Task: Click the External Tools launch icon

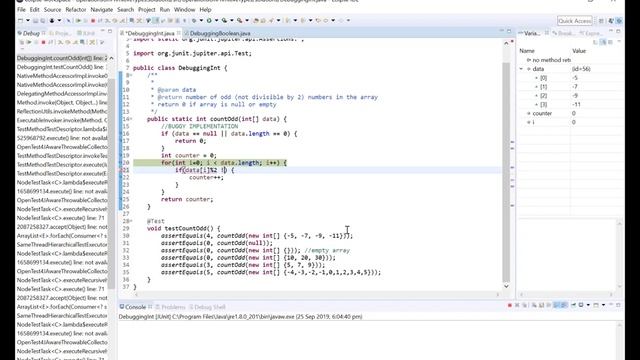Action: click(x=239, y=20)
